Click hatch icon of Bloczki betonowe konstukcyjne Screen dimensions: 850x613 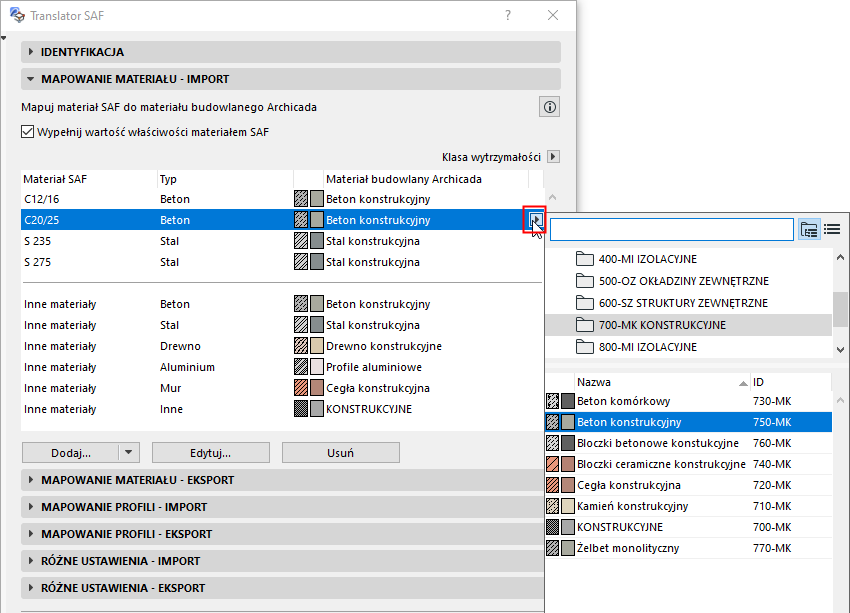pyautogui.click(x=552, y=443)
